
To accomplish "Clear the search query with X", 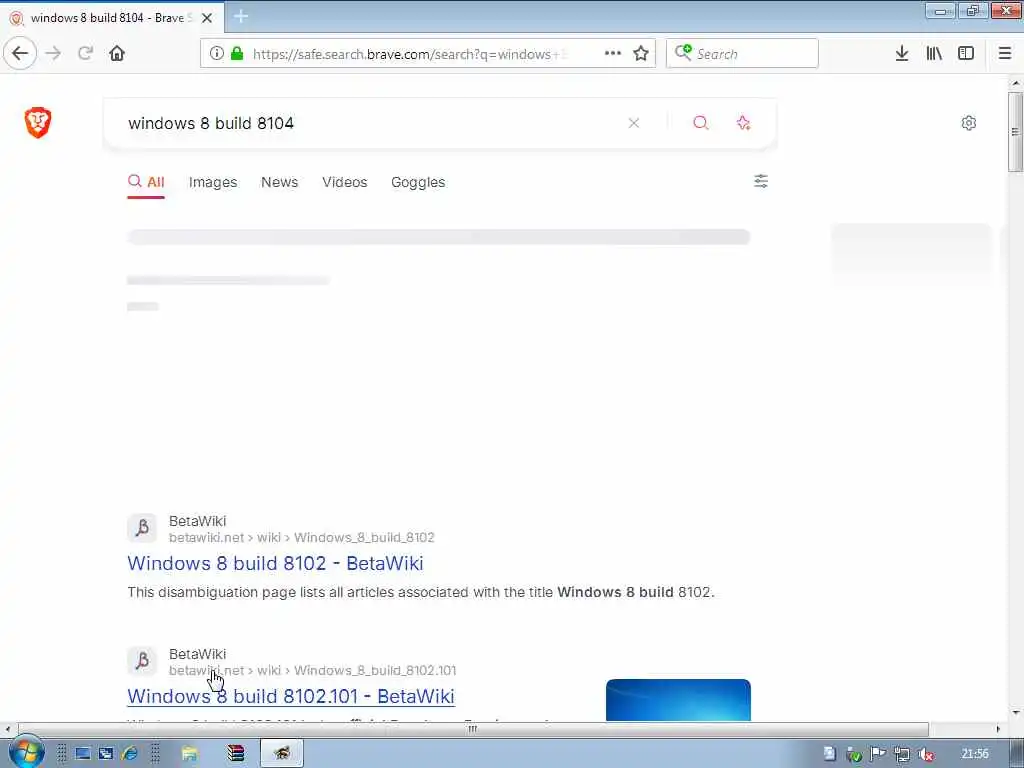I will coord(633,123).
